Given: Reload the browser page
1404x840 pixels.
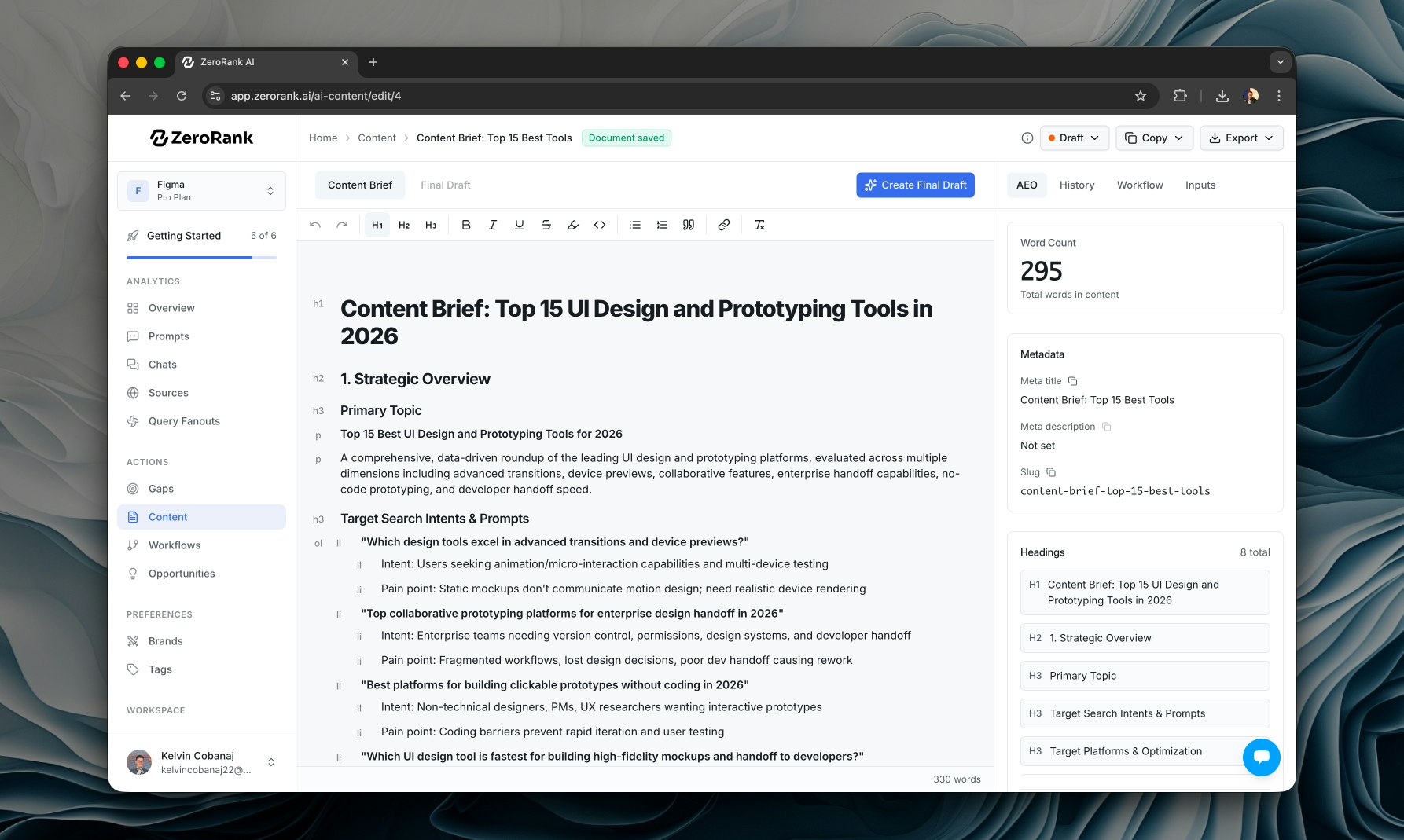Looking at the screenshot, I should pos(182,96).
